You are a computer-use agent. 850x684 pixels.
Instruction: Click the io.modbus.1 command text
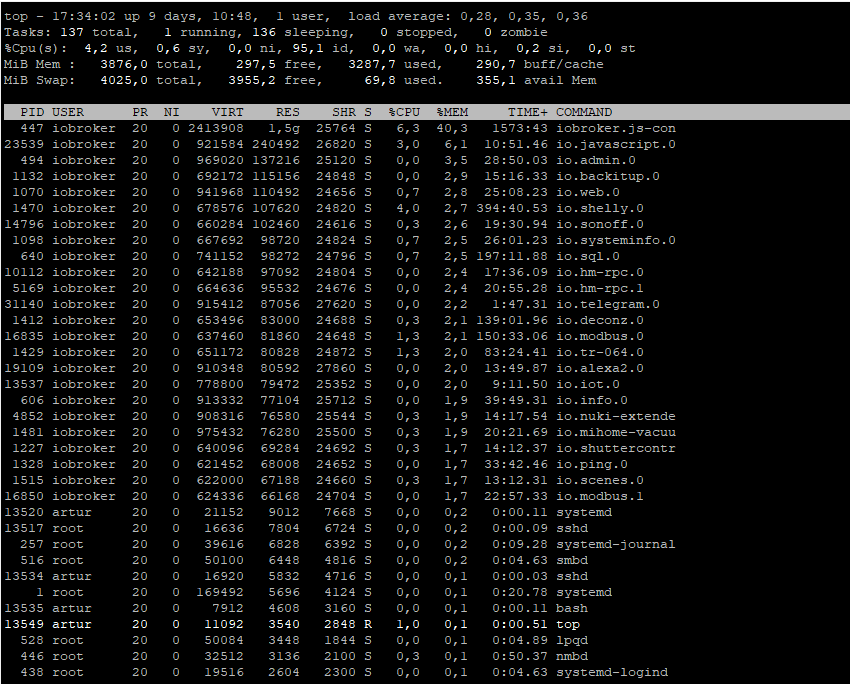600,496
